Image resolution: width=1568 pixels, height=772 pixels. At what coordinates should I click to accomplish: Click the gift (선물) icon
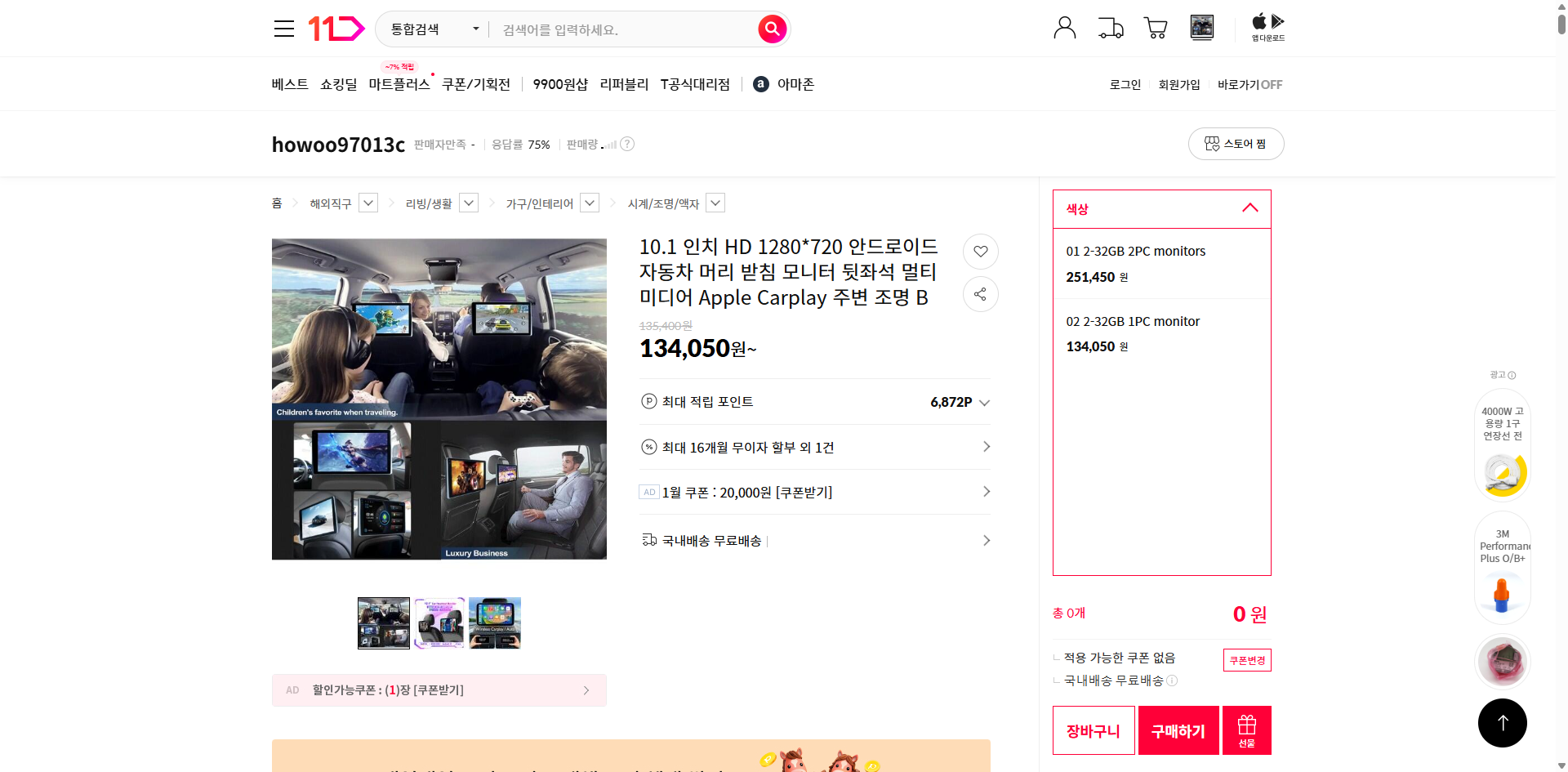point(1245,730)
